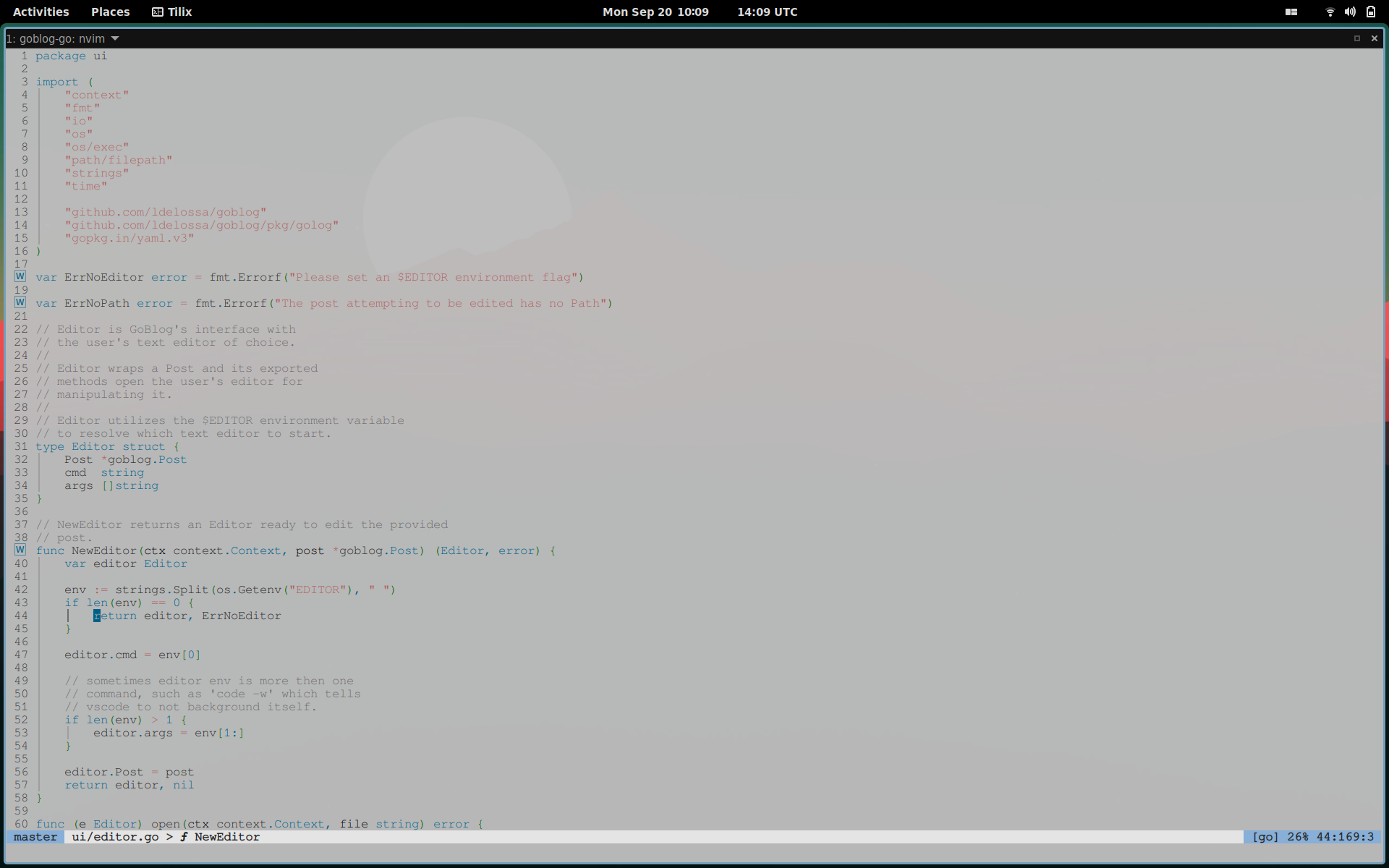The height and width of the screenshot is (868, 1389).
Task: Click the warning sign beside func NewEditor
Action: (x=20, y=550)
